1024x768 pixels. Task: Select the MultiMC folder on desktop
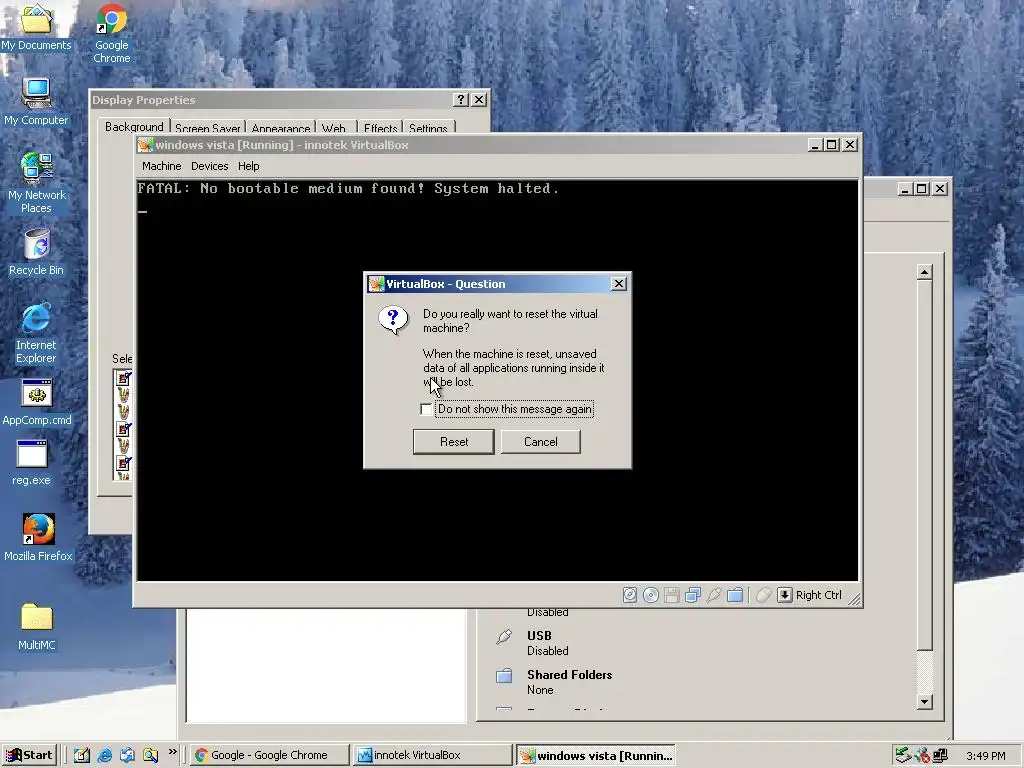37,627
